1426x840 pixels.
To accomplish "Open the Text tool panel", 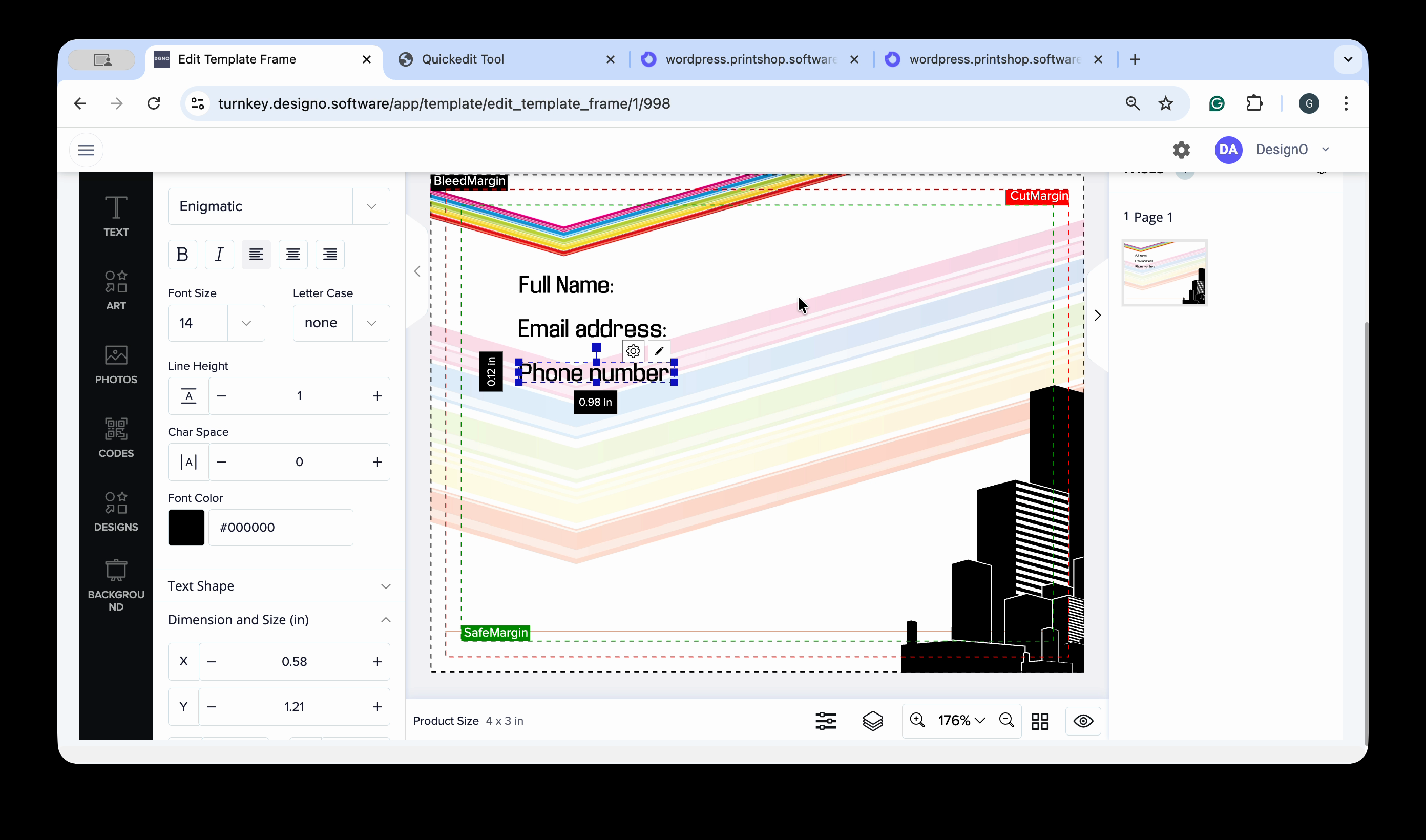I will pos(115,215).
